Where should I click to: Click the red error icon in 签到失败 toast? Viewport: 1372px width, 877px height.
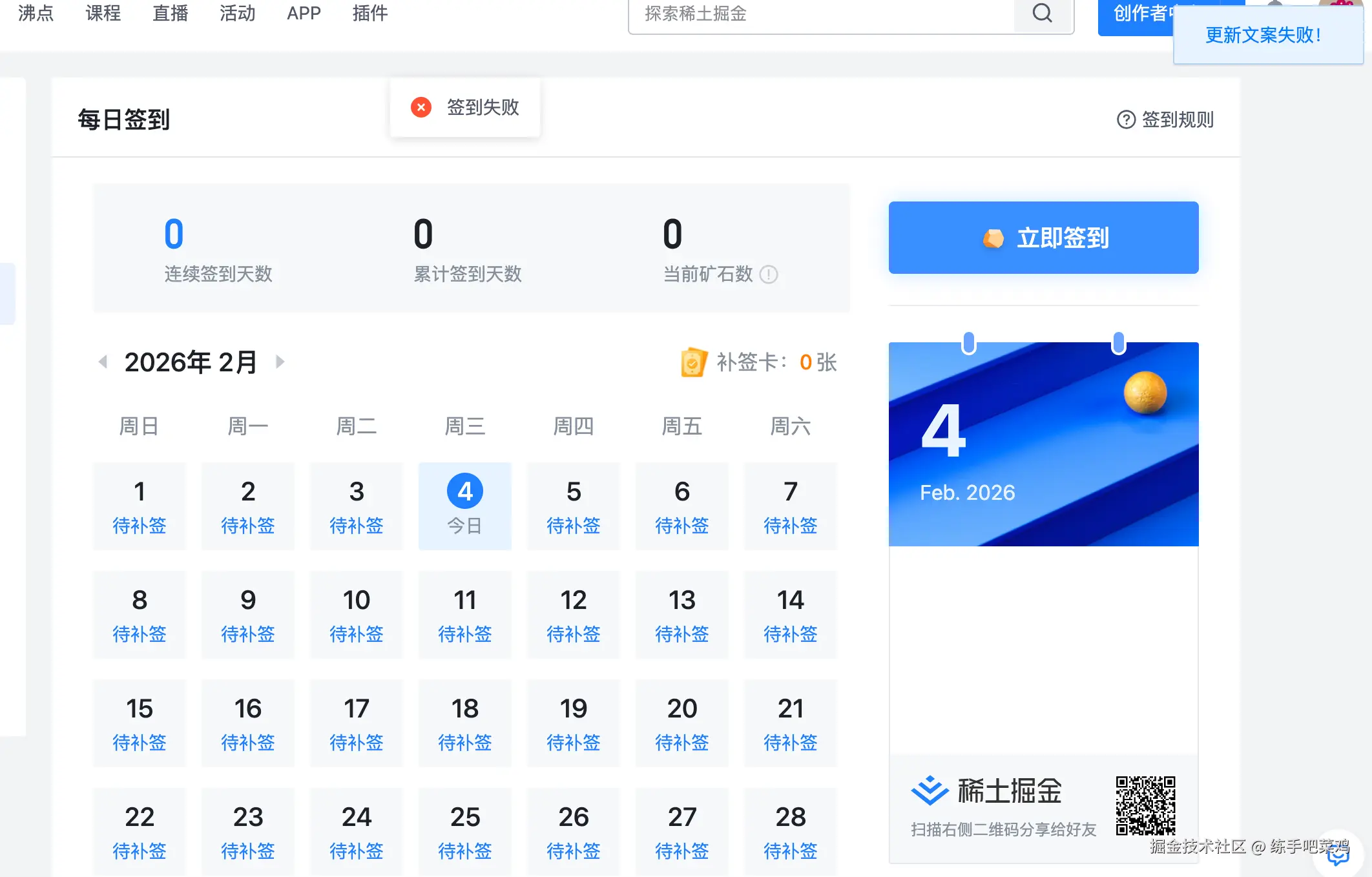[421, 107]
